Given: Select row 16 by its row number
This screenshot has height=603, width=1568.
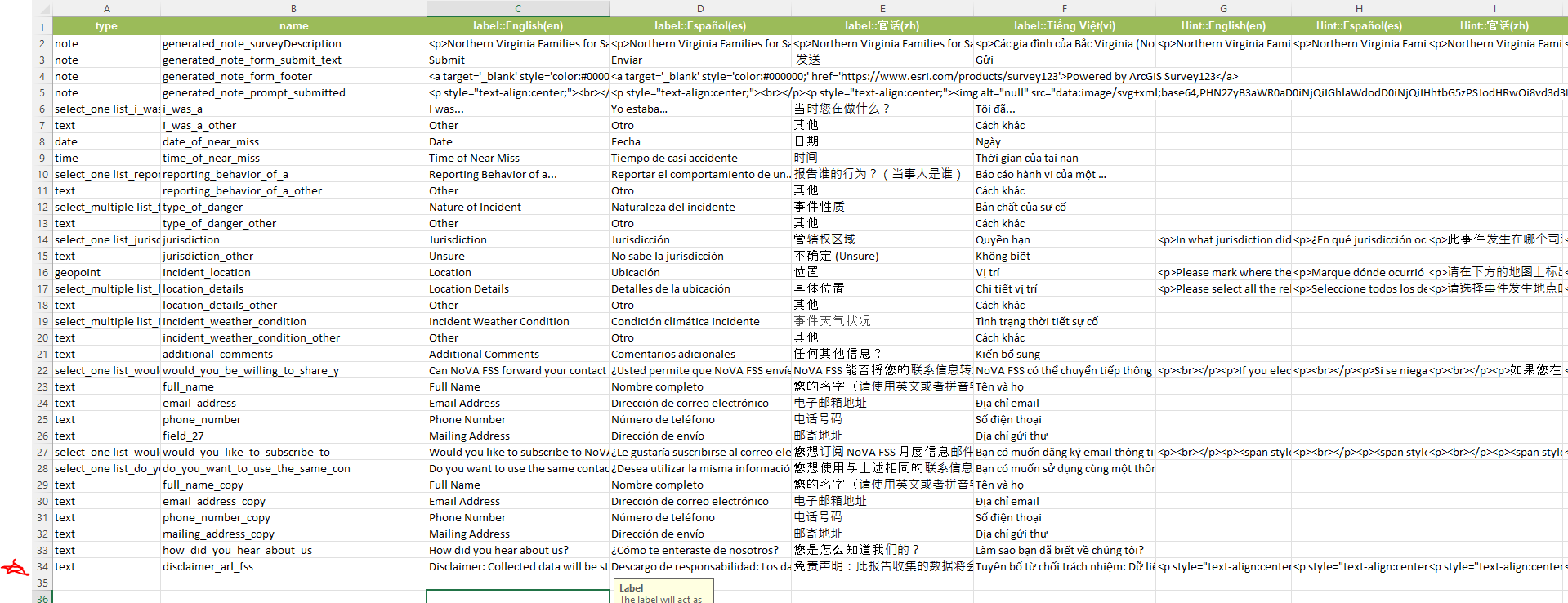Looking at the screenshot, I should click(42, 272).
